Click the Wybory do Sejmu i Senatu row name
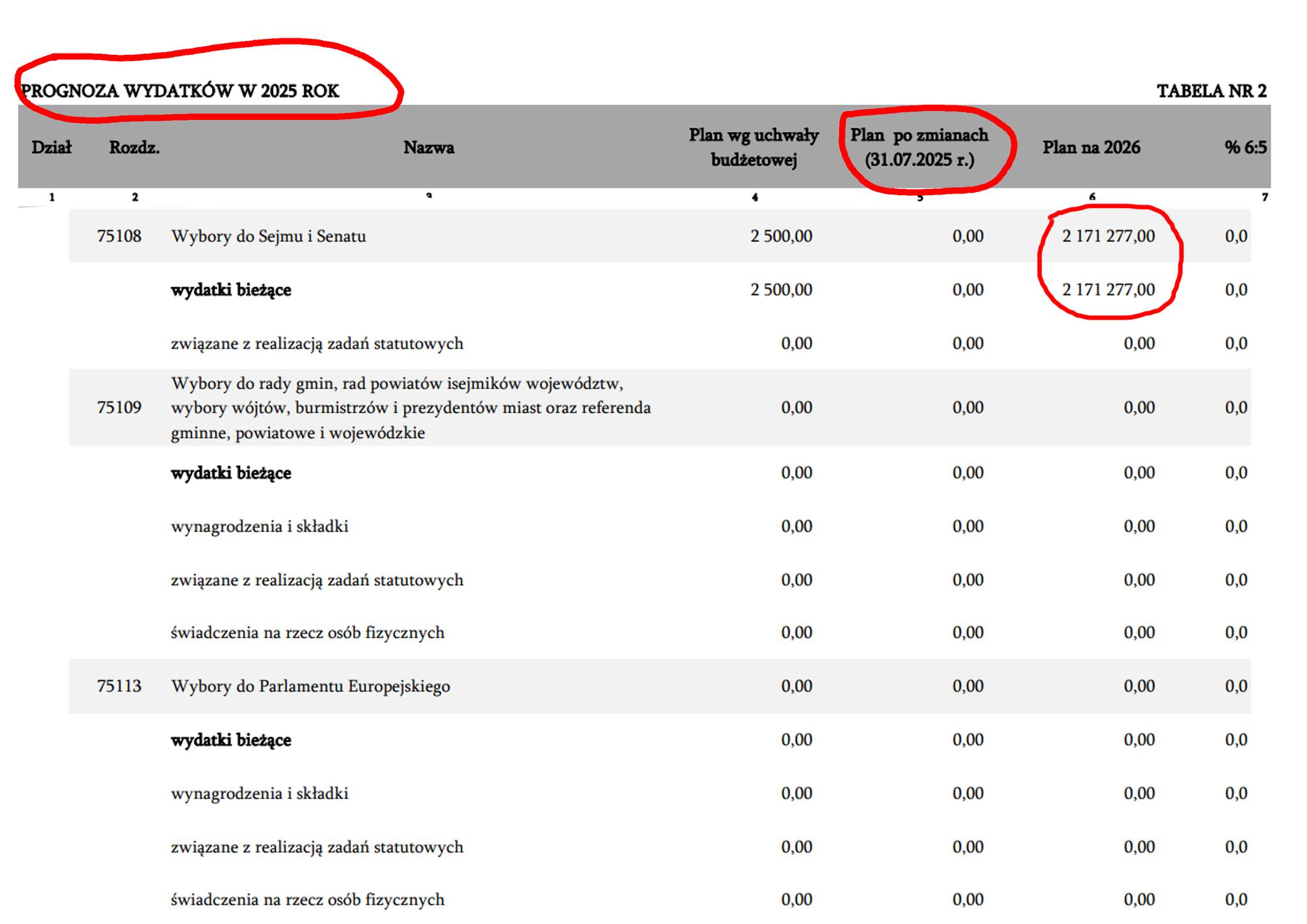 (269, 236)
